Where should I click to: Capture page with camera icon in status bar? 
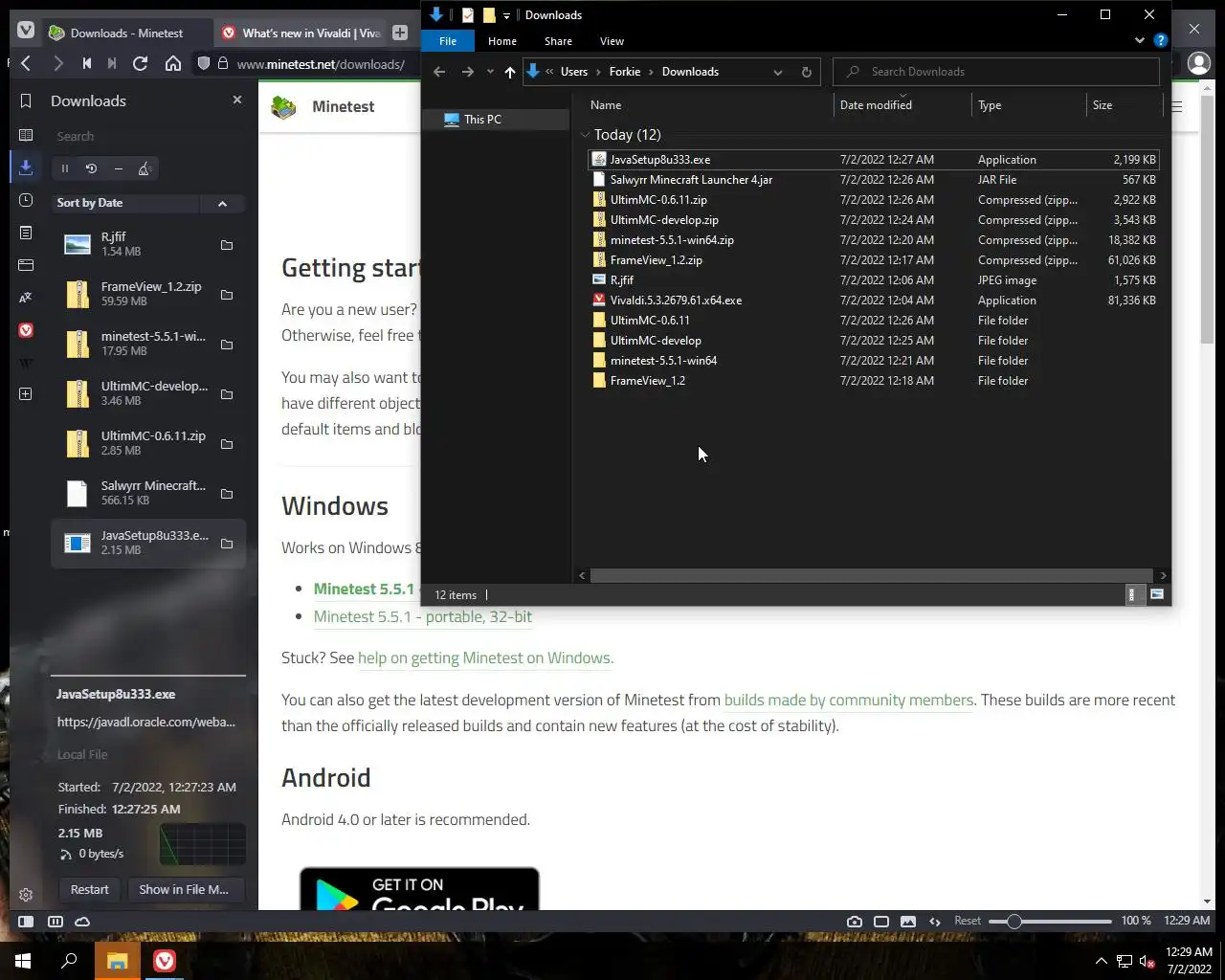tap(855, 922)
